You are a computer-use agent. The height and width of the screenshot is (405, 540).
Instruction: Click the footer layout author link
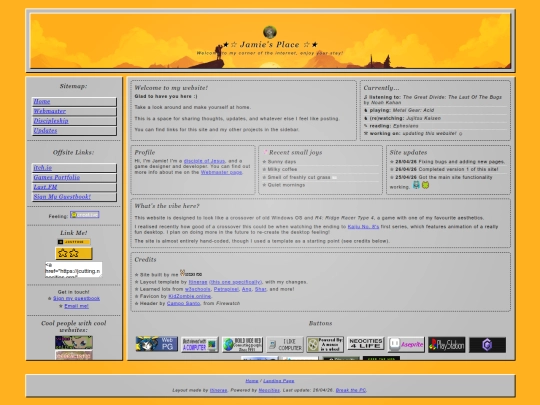(218, 390)
